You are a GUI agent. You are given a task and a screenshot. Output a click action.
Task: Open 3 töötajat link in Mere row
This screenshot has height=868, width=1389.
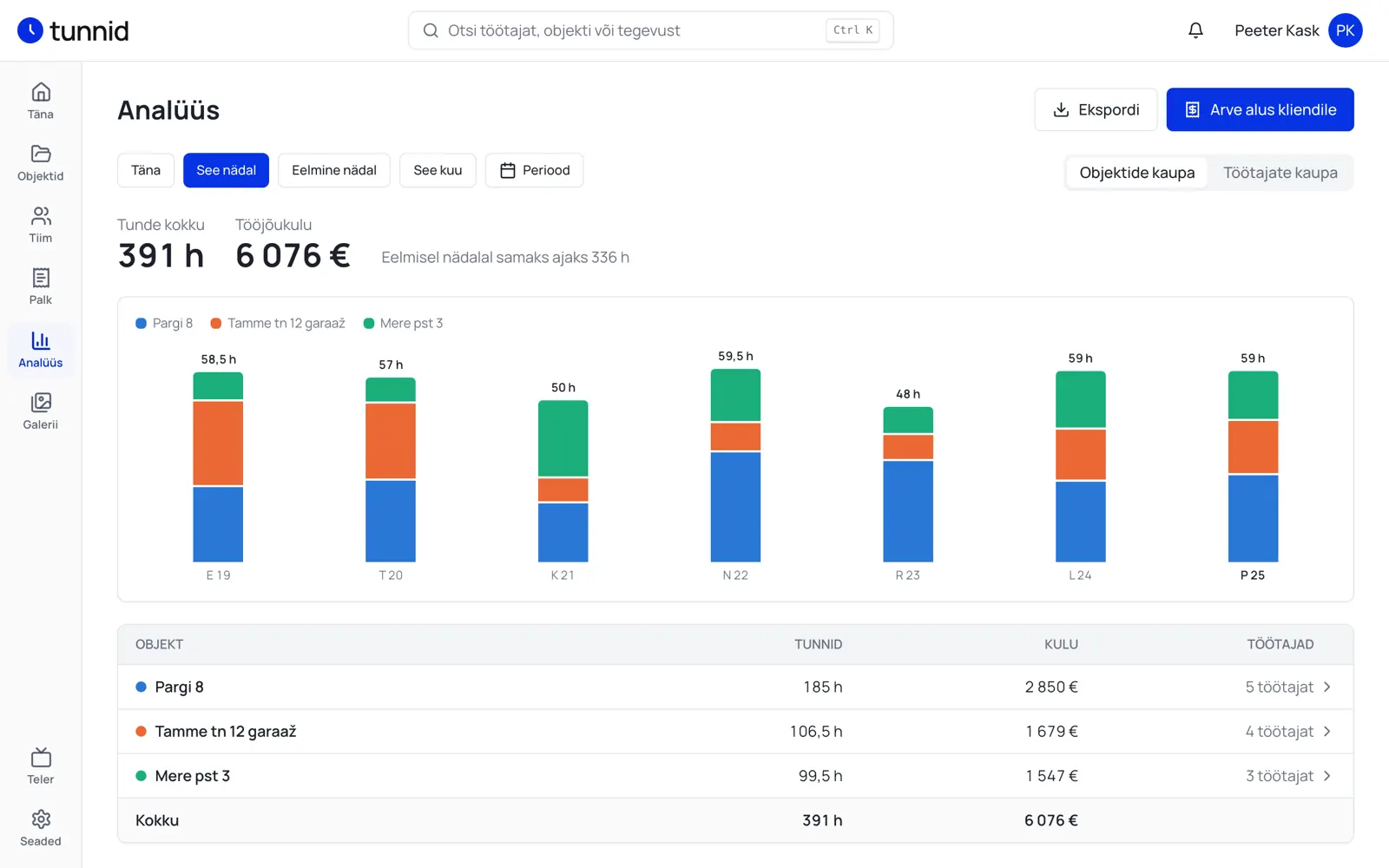click(1279, 776)
